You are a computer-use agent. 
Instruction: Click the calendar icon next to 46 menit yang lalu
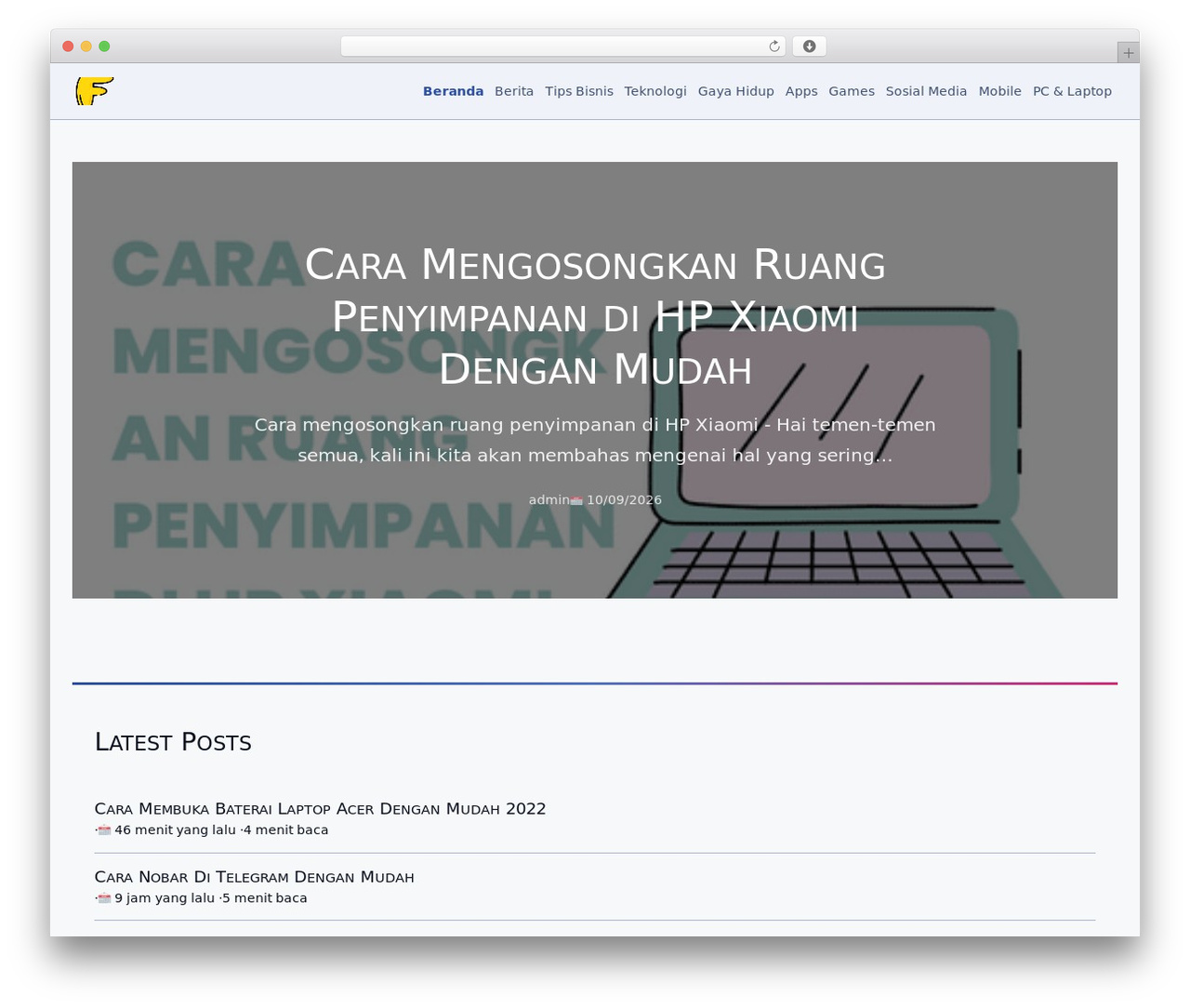pos(104,830)
